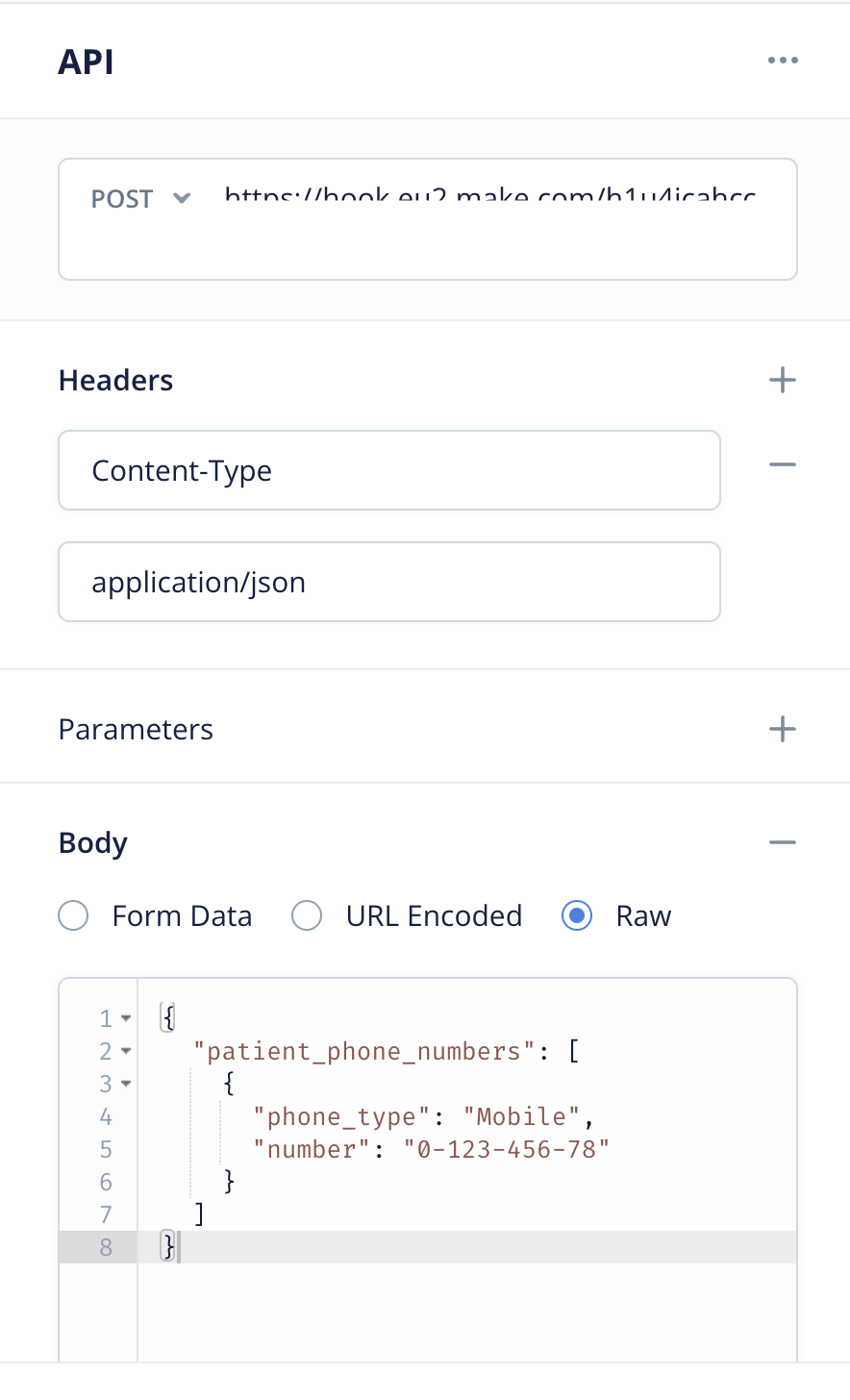850x1400 pixels.
Task: Add a new parameter with plus icon
Action: 783,729
